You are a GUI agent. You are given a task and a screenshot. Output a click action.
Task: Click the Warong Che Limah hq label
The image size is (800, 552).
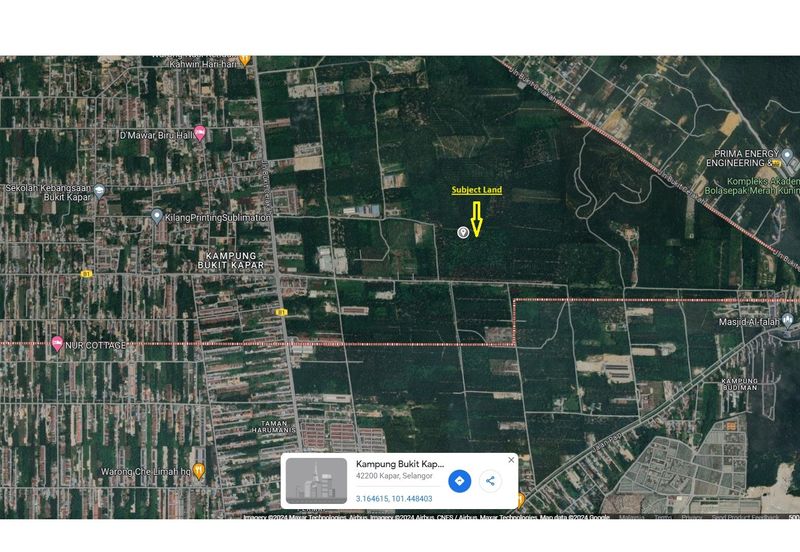click(145, 472)
